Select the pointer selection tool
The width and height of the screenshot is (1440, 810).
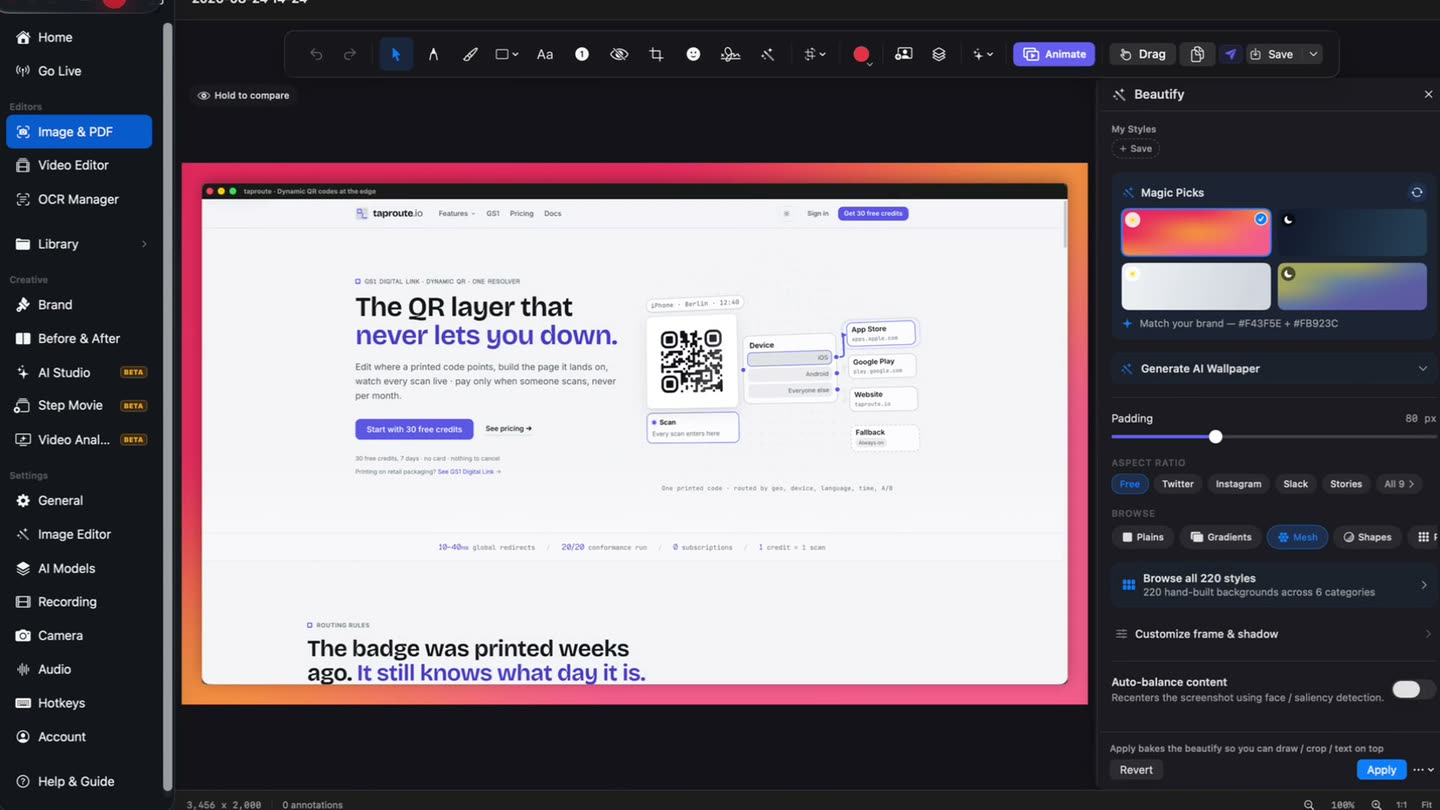[x=396, y=54]
